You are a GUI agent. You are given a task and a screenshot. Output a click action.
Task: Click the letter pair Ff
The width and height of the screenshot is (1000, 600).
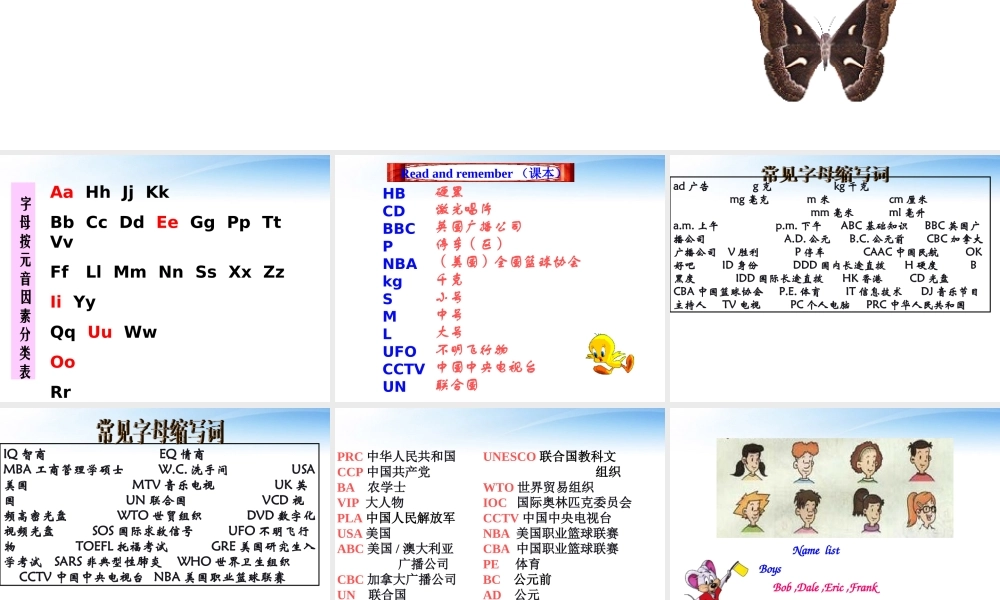tap(59, 272)
